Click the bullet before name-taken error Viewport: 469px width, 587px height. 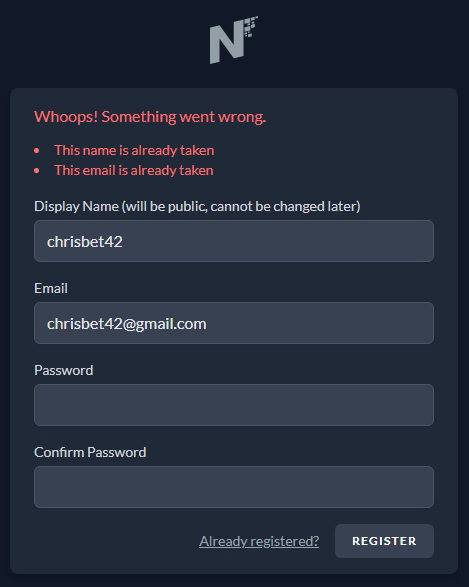37,150
